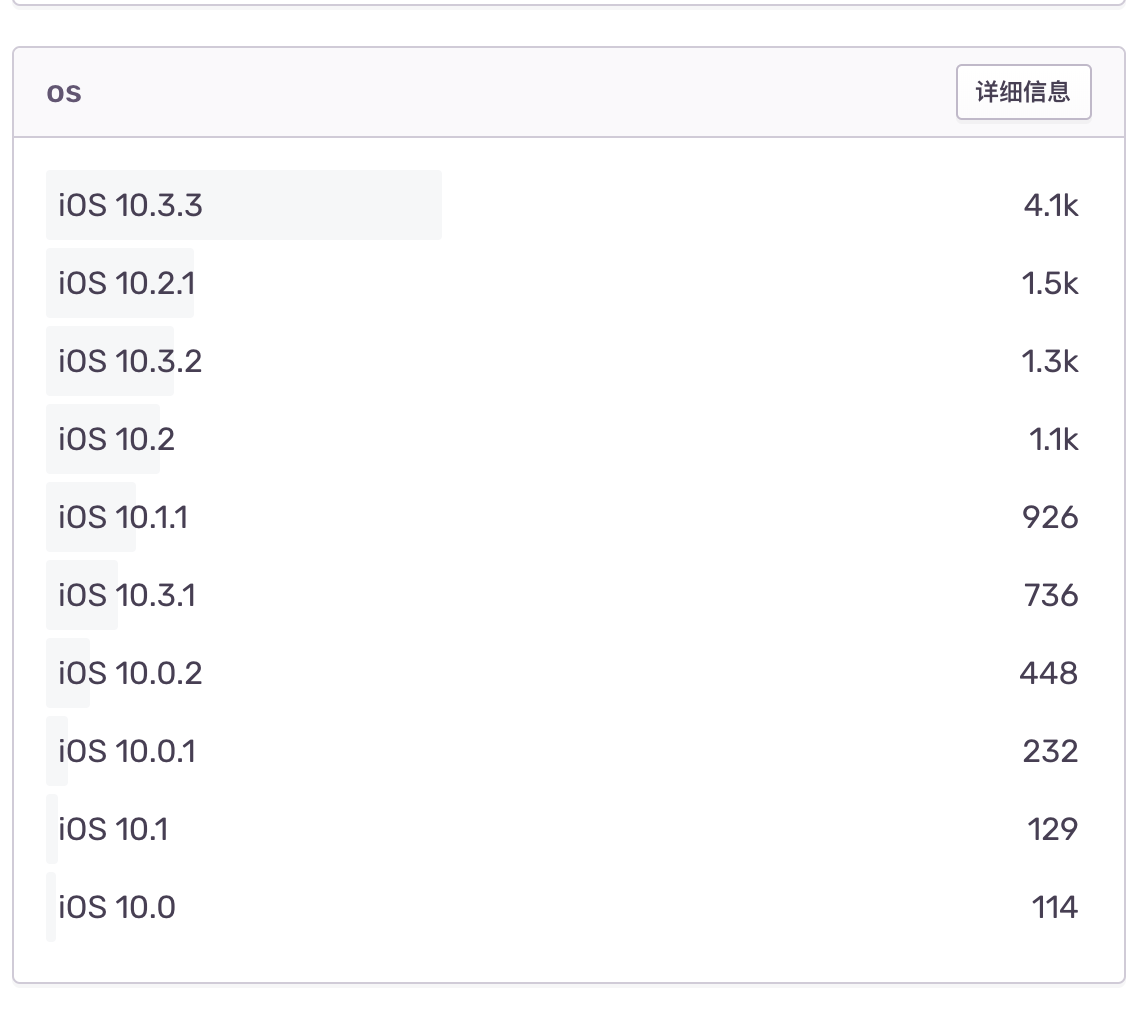Select the 736 count value
Screen dimensions: 1144x1010
pyautogui.click(x=1051, y=596)
